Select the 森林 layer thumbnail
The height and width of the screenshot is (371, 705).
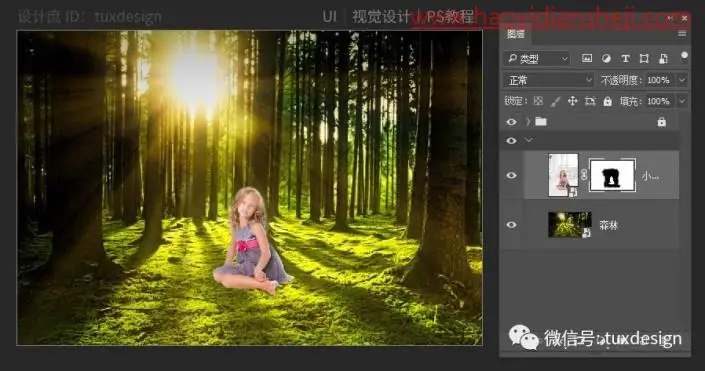coord(570,224)
